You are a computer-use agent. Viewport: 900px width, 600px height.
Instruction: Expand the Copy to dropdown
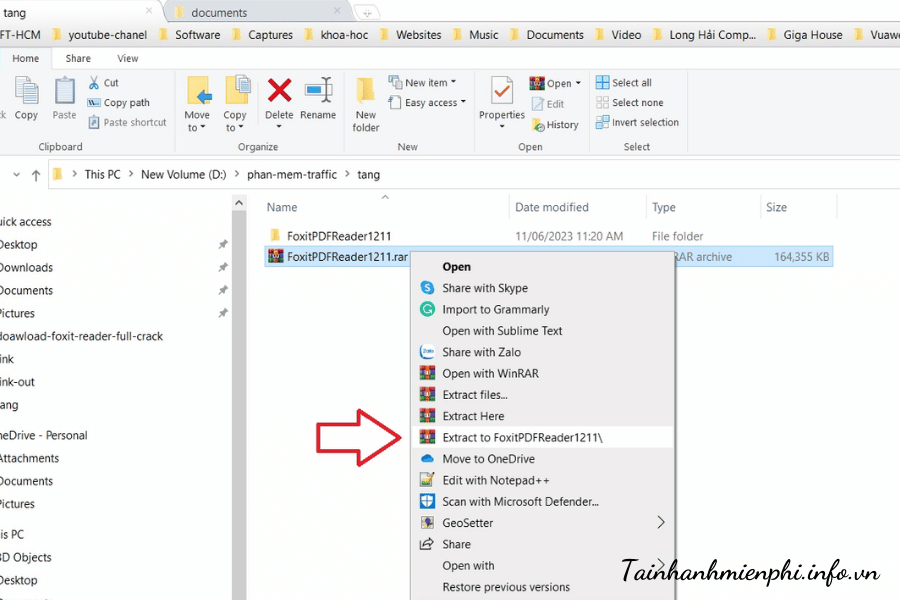tap(235, 127)
